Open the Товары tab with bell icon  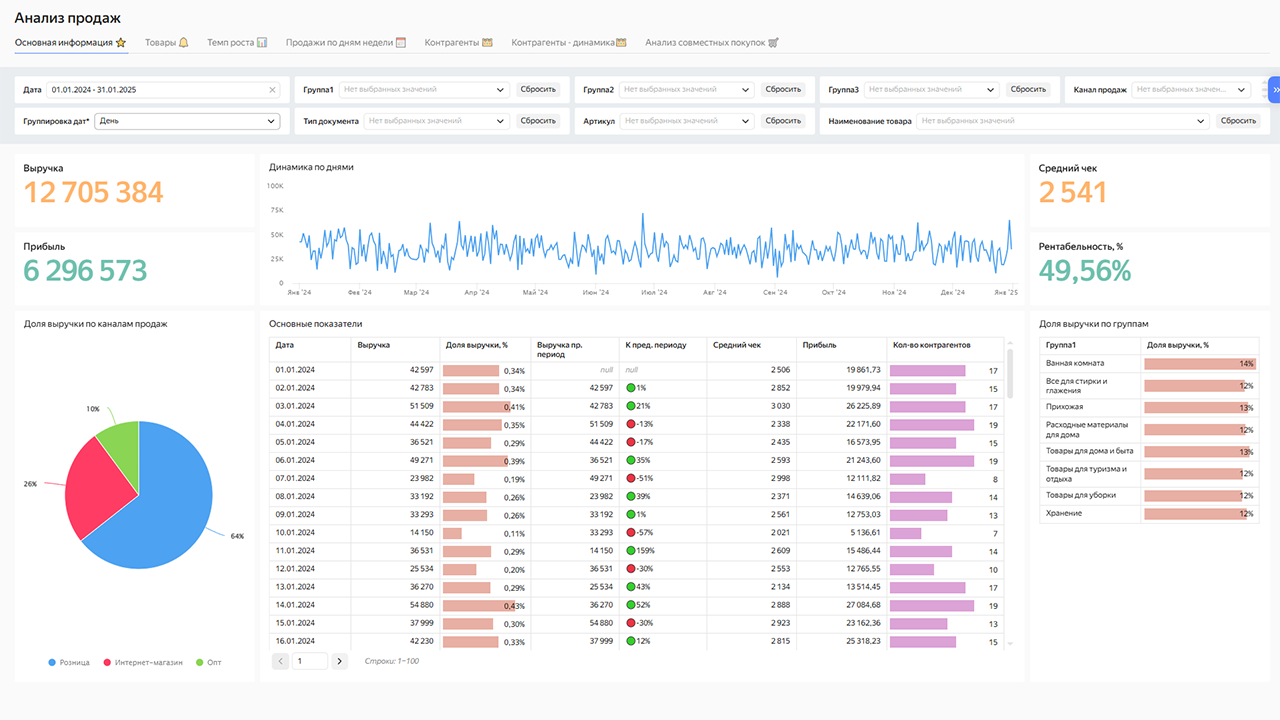[x=166, y=43]
